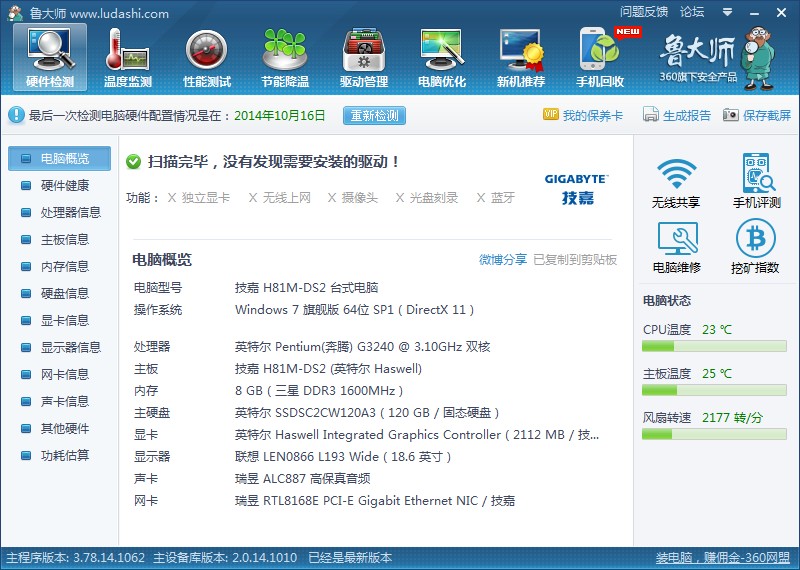Viewport: 800px width, 570px height.
Task: Open the 挖矿指数 bitcoin mining index
Action: point(755,247)
